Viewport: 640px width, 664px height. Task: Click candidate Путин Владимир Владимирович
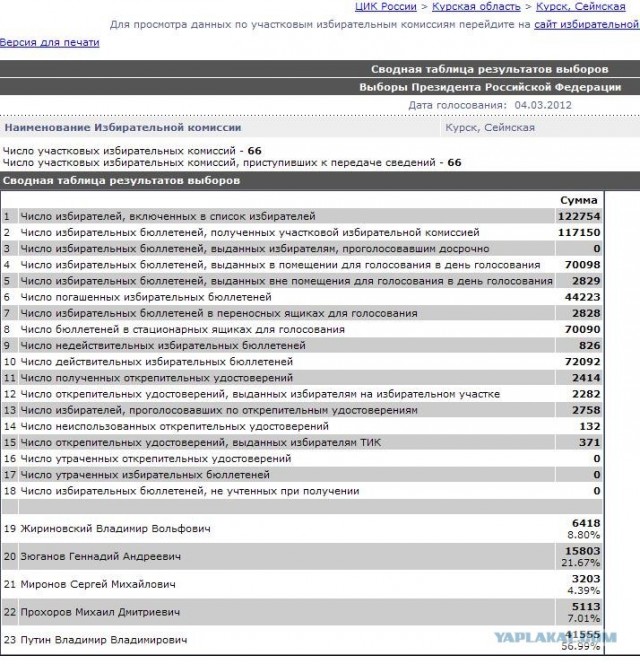[104, 640]
